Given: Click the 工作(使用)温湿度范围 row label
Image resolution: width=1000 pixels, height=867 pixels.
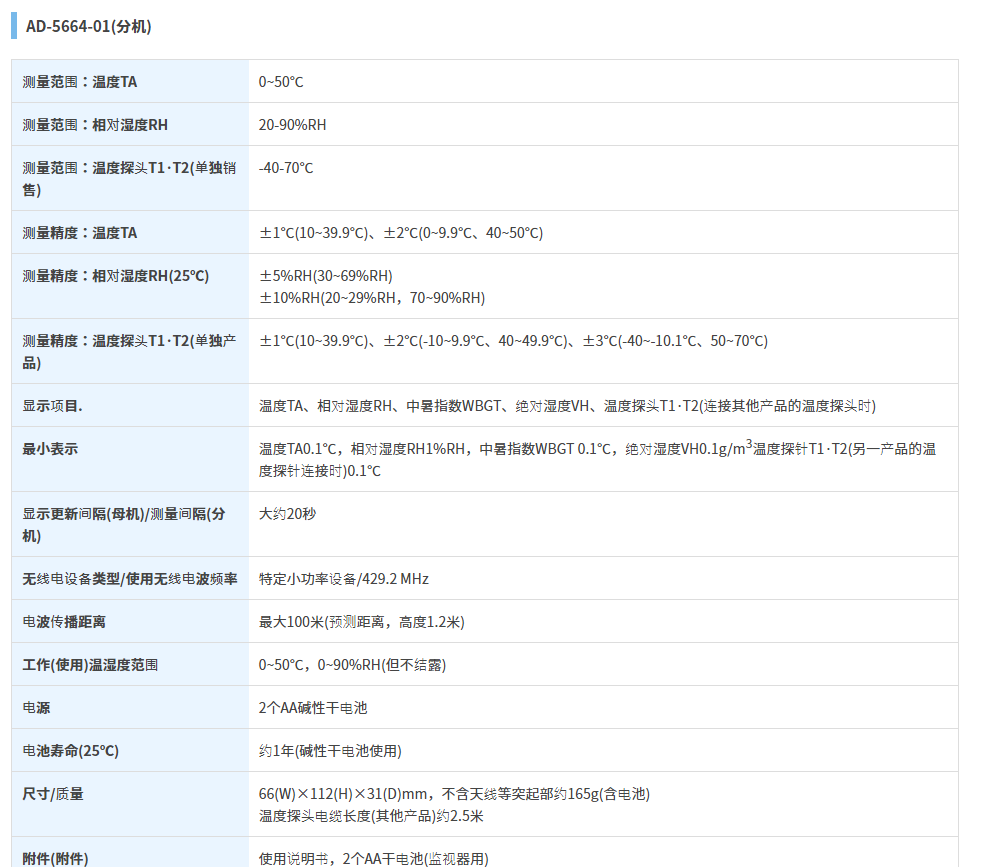Looking at the screenshot, I should [x=90, y=665].
